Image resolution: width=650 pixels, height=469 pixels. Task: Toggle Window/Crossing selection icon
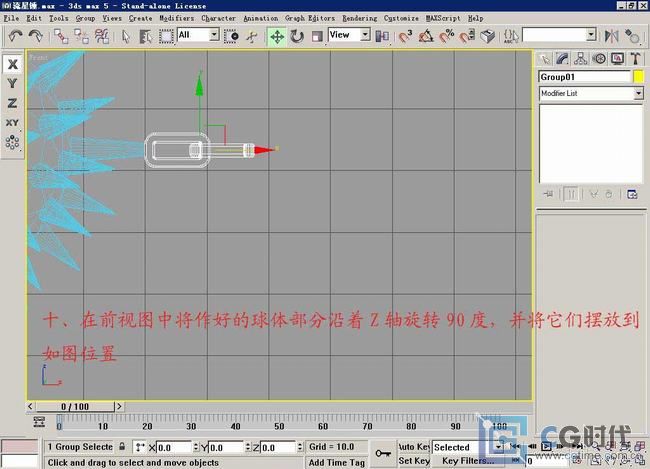point(231,36)
